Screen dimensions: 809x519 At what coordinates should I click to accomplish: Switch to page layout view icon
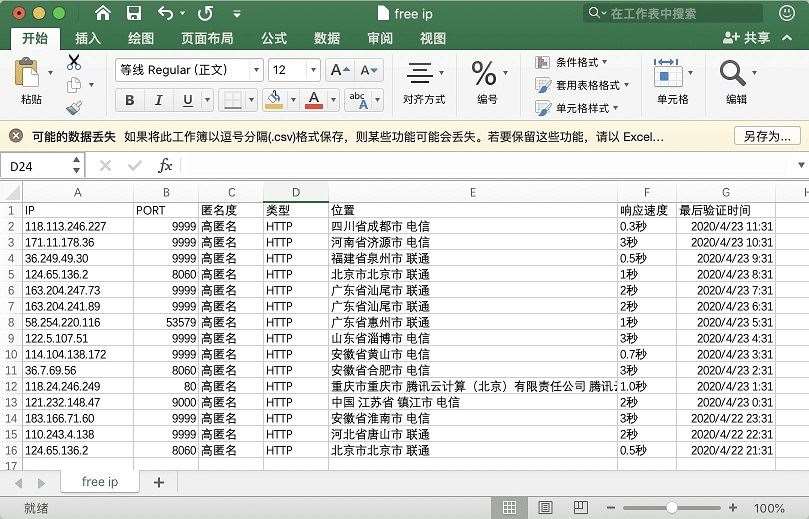point(545,508)
